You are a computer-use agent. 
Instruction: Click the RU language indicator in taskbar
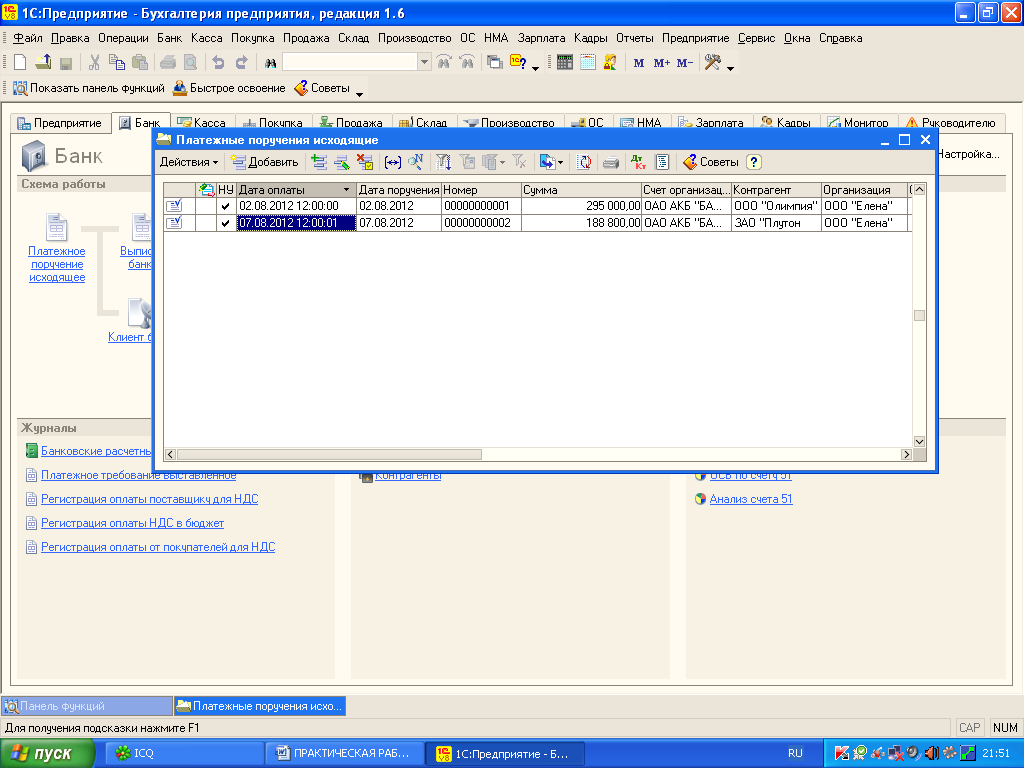[795, 754]
